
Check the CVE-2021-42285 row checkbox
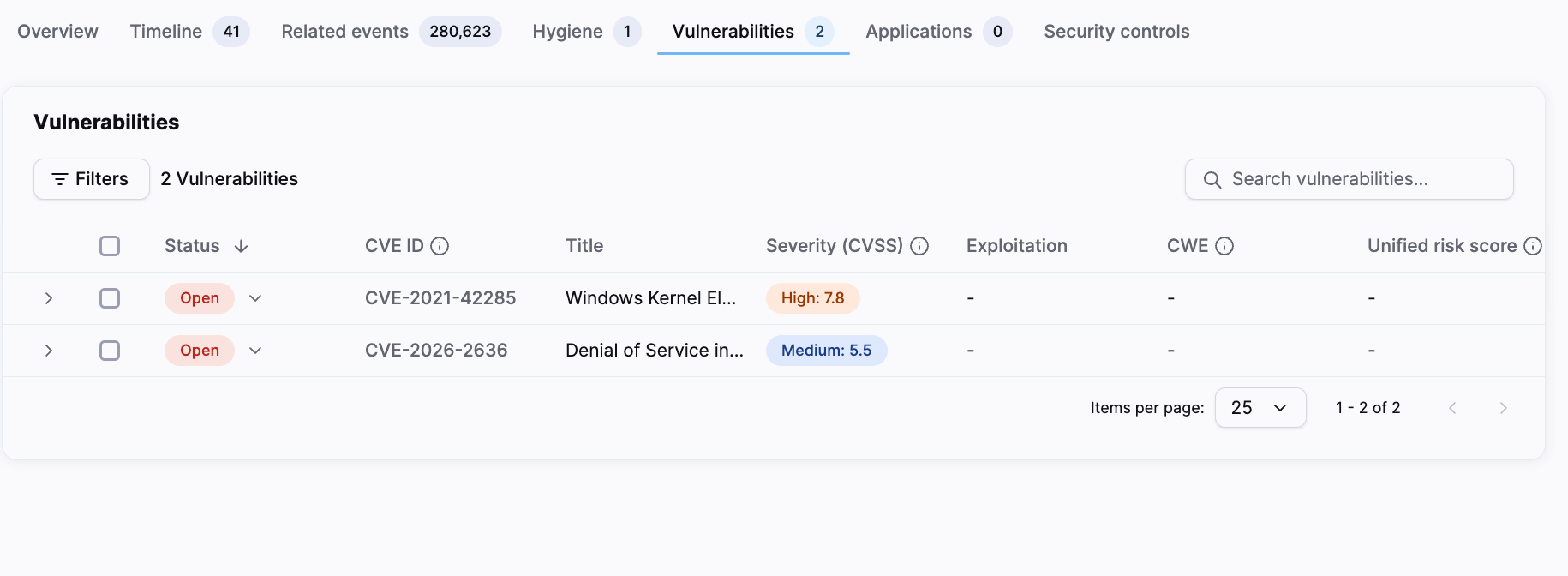click(x=110, y=298)
